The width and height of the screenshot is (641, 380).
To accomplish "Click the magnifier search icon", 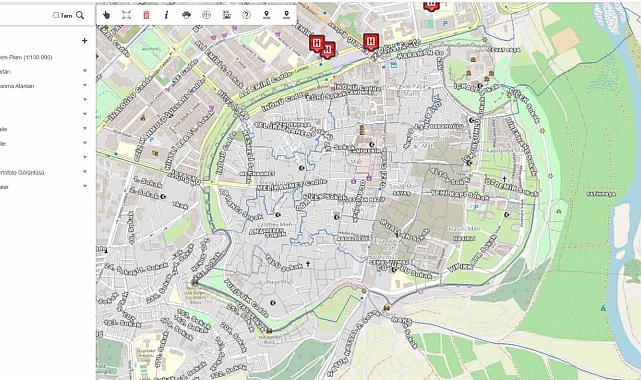I will pos(80,16).
